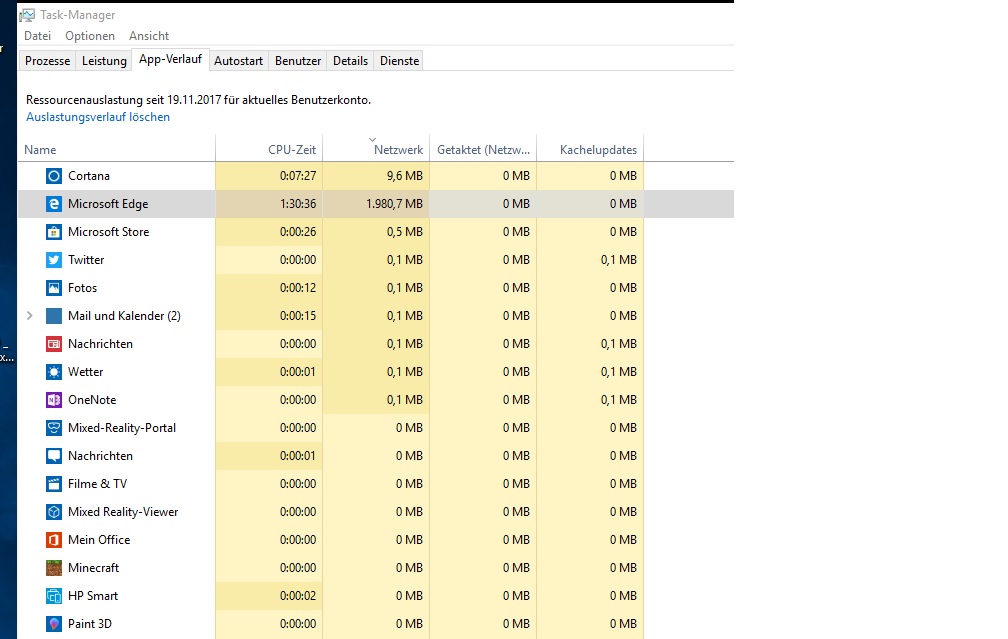Sort by the CPU-Zeit column header
Screen dimensions: 1008x639
click(x=269, y=149)
